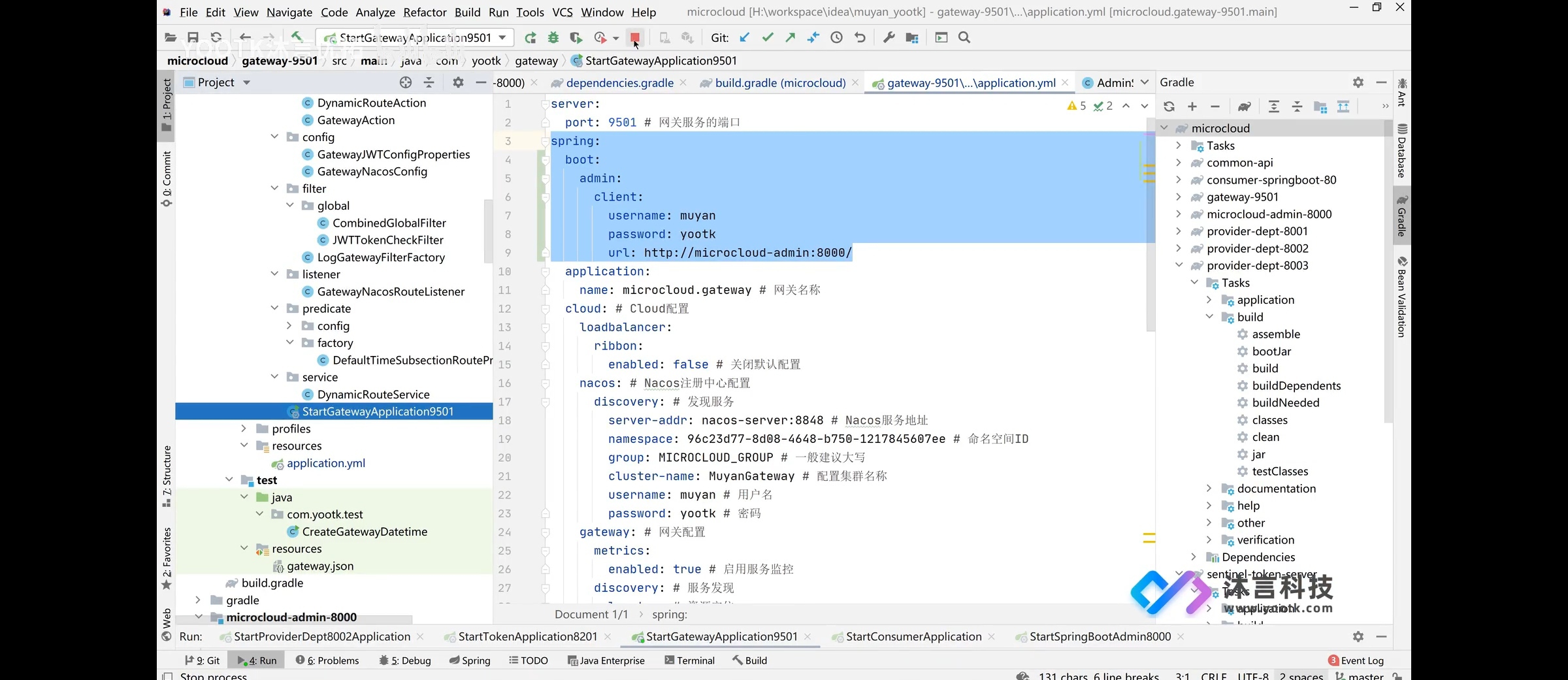
Task: Open the Project view dropdown
Action: click(247, 82)
